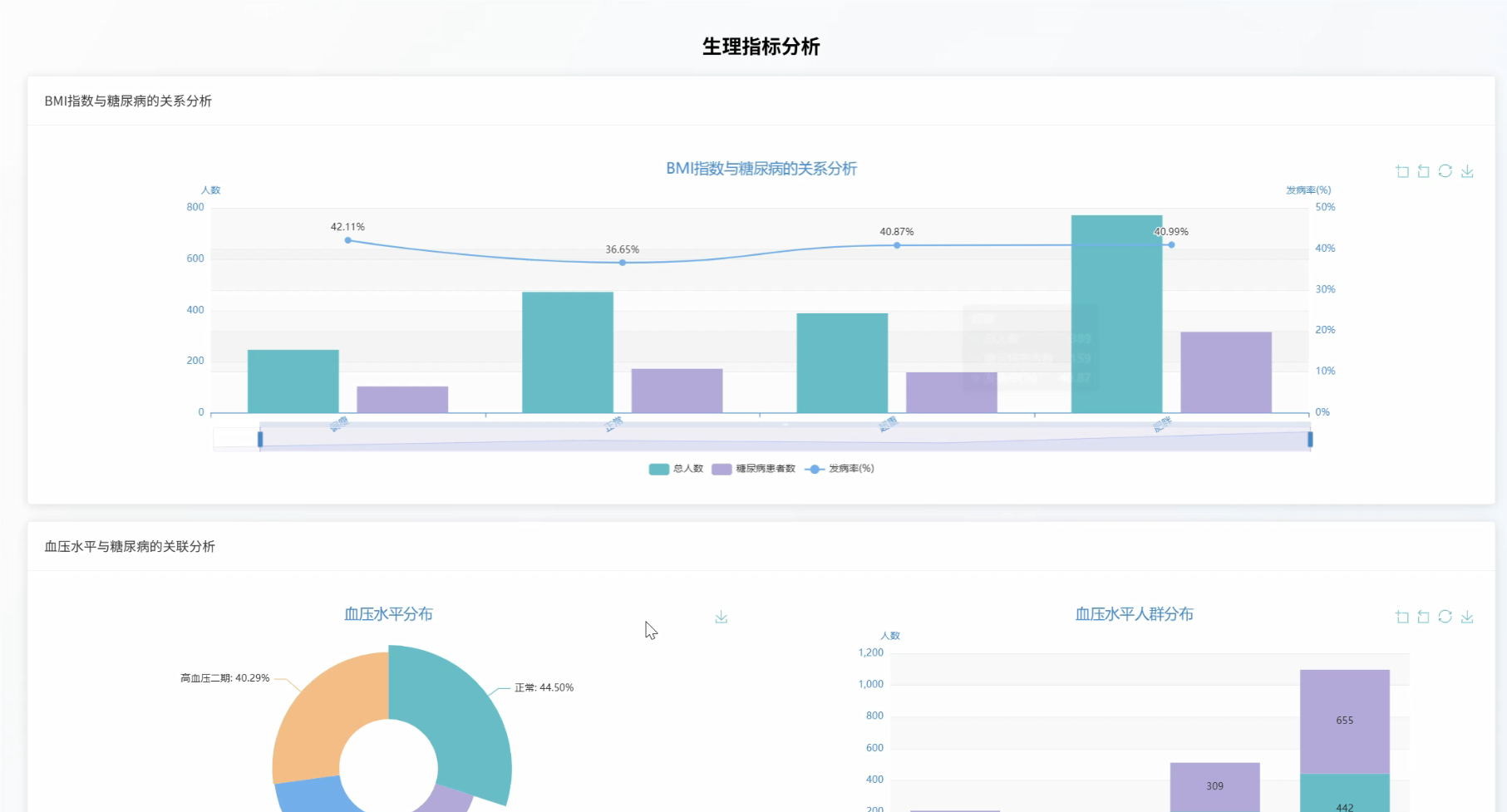
Task: Click the 42.11% data point on line
Action: click(347, 240)
